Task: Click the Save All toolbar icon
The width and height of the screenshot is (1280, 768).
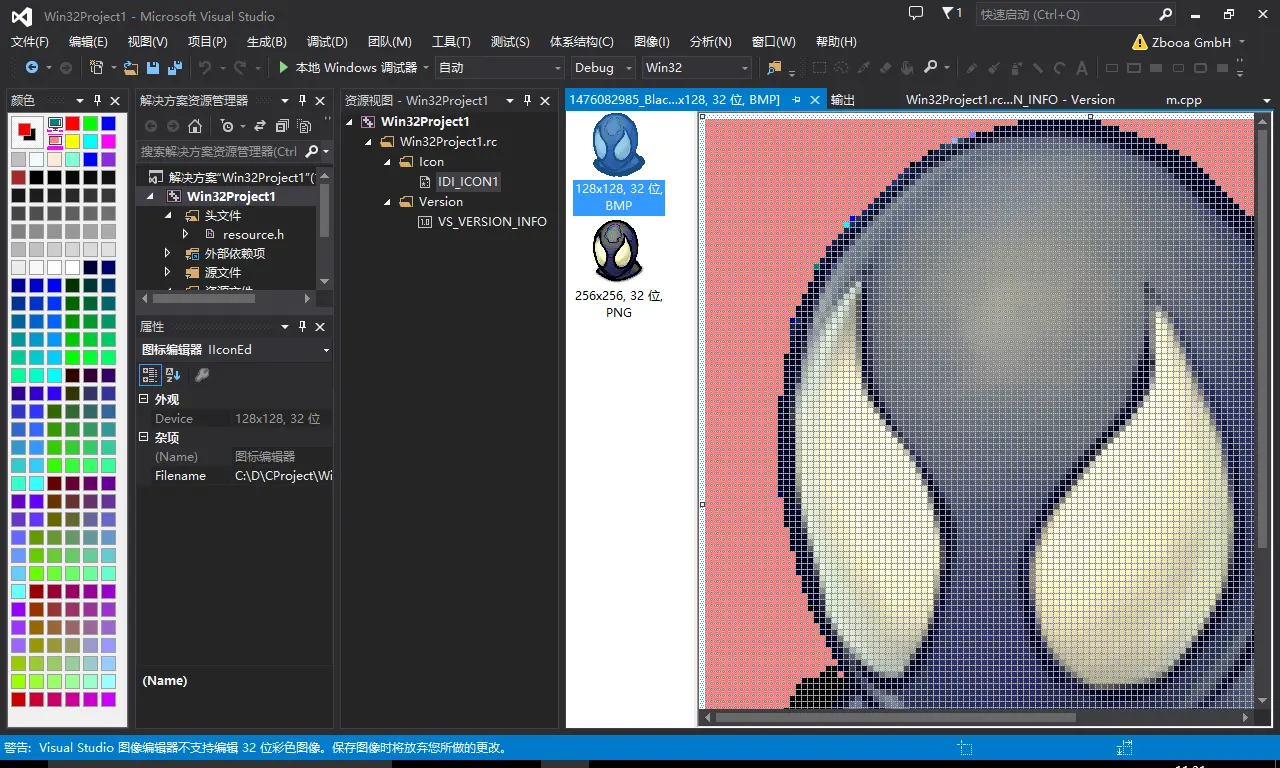Action: (x=175, y=67)
